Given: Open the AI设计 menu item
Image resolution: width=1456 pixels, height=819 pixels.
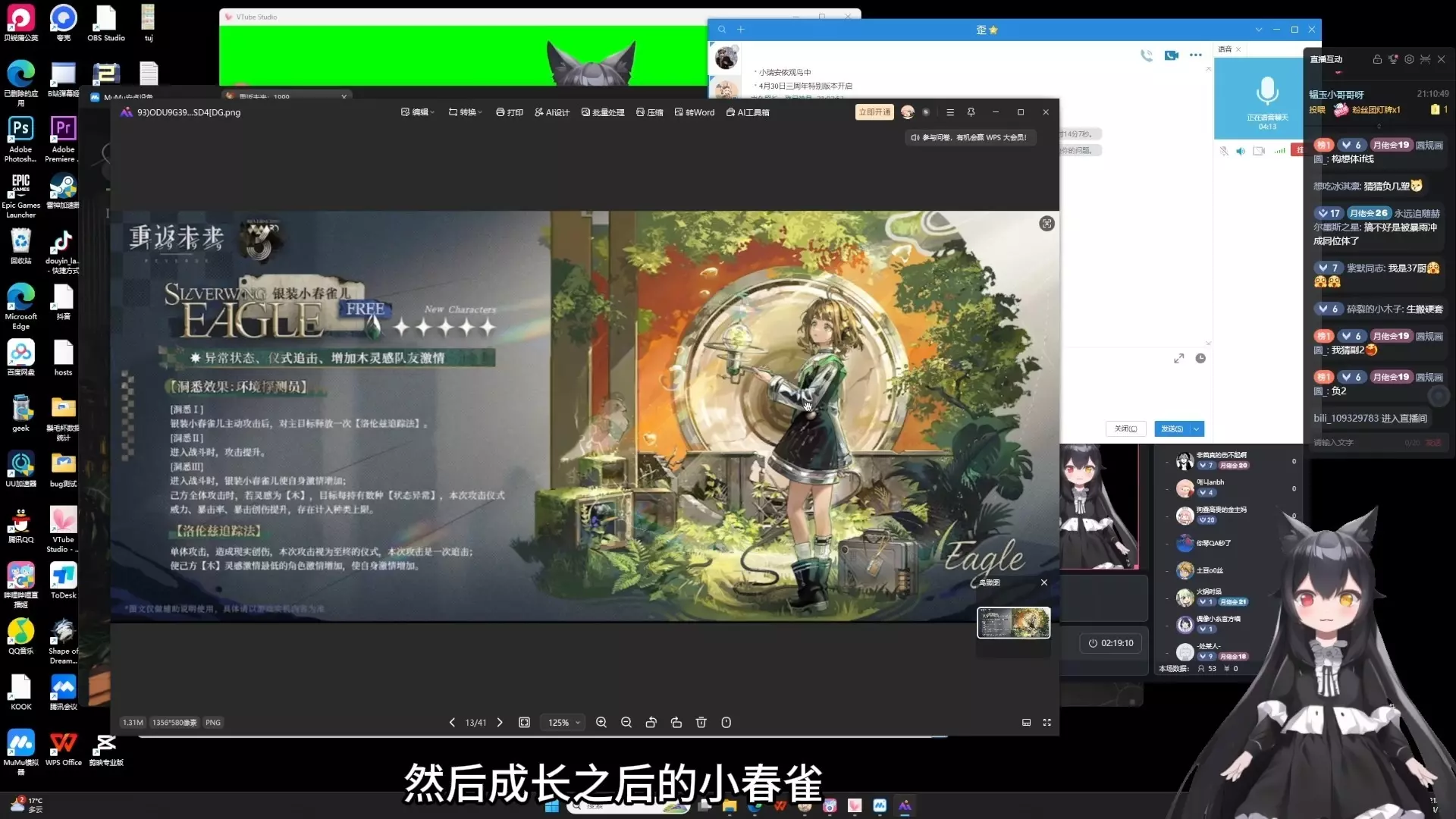Looking at the screenshot, I should (552, 112).
